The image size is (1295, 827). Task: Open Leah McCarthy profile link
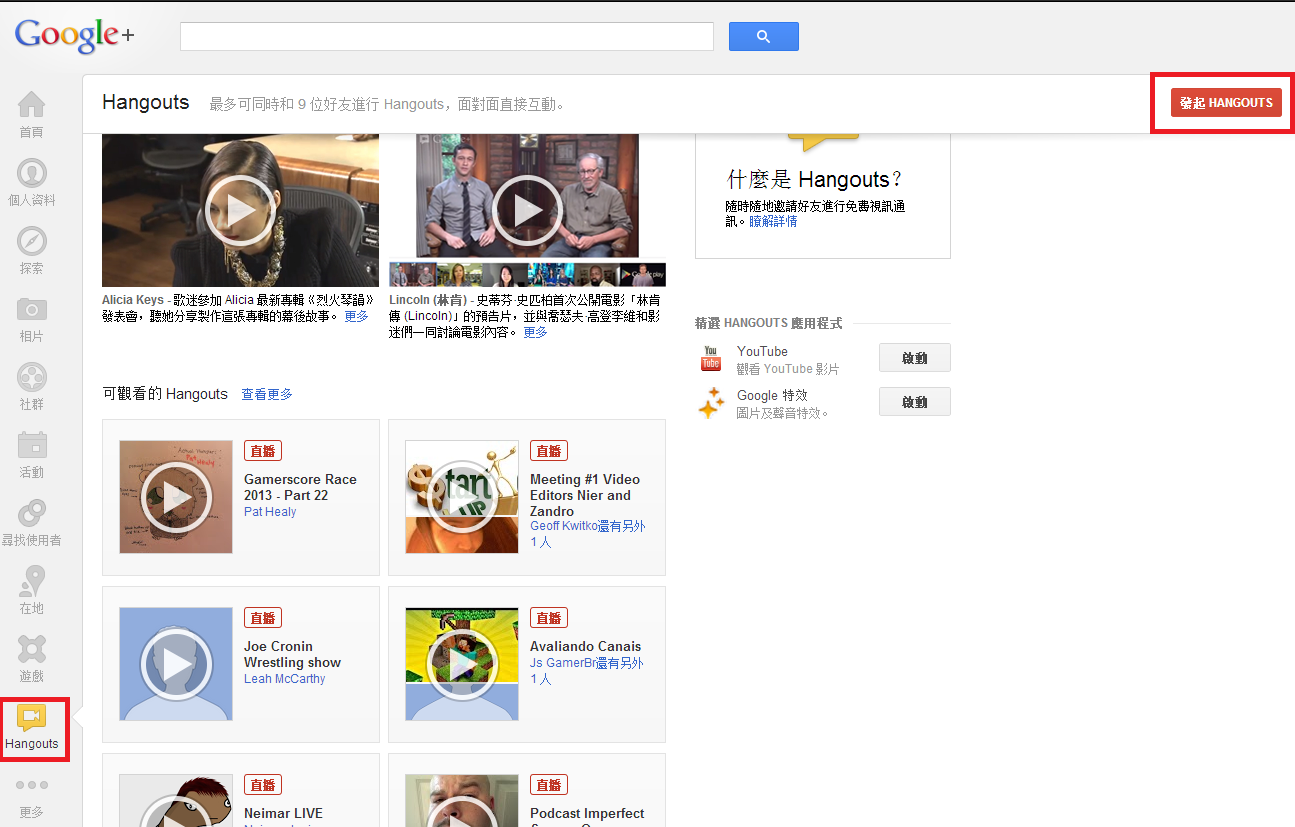(285, 679)
